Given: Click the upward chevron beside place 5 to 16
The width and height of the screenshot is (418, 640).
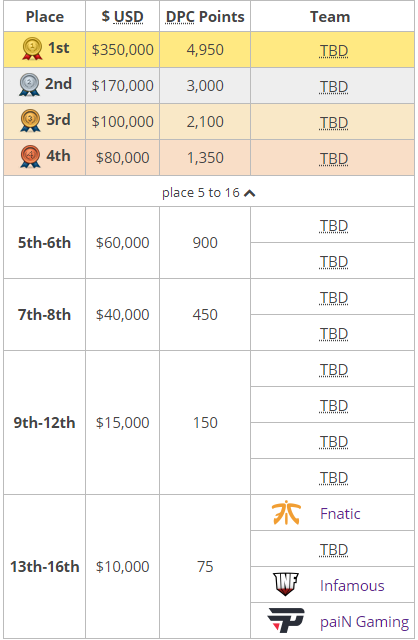Looking at the screenshot, I should 249,193.
